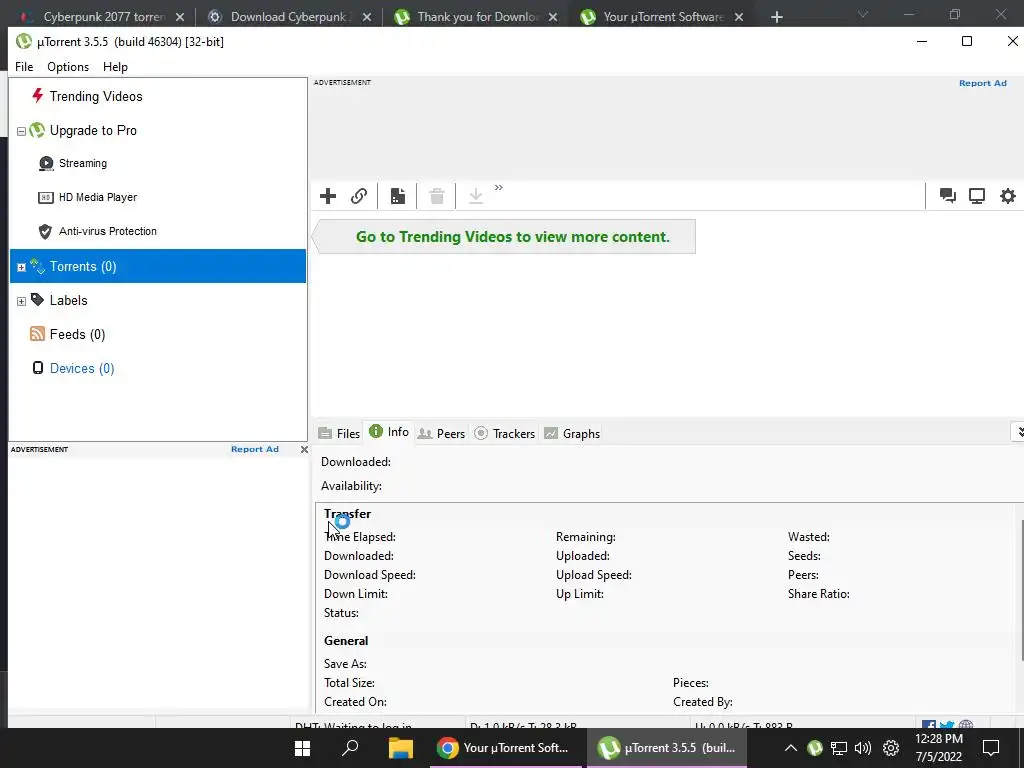Select Torrents (0) in the sidebar
Viewport: 1024px width, 768px height.
pyautogui.click(x=158, y=266)
